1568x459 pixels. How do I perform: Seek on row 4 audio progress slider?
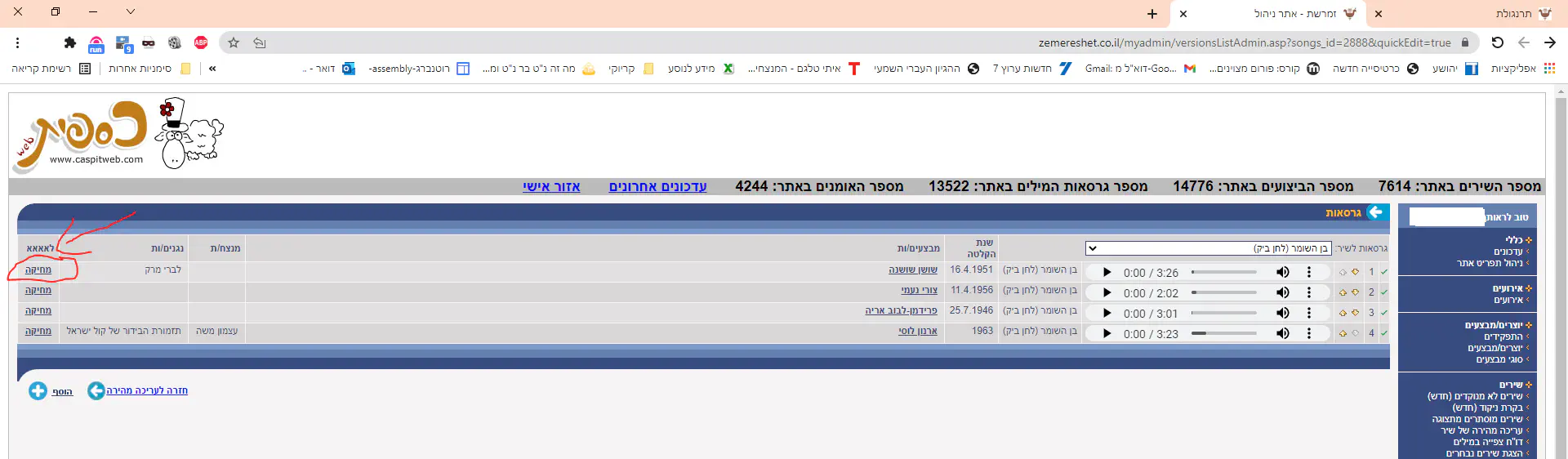(x=1223, y=333)
